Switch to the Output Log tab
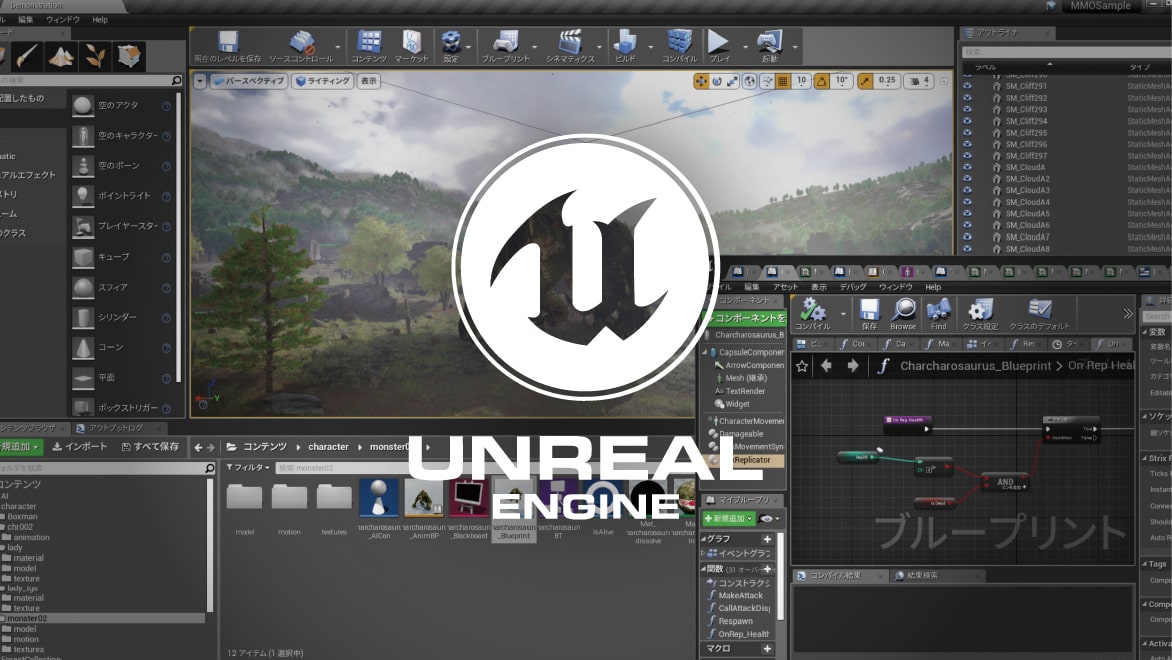 coord(115,428)
